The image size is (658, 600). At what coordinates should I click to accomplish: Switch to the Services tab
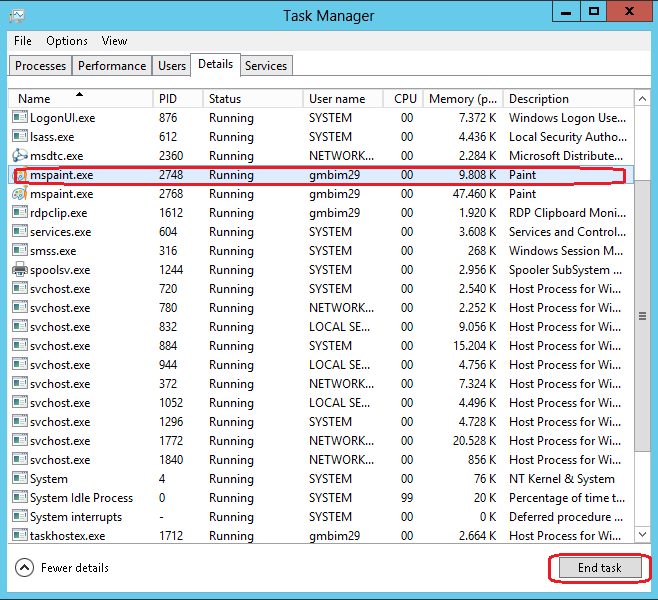pos(266,66)
